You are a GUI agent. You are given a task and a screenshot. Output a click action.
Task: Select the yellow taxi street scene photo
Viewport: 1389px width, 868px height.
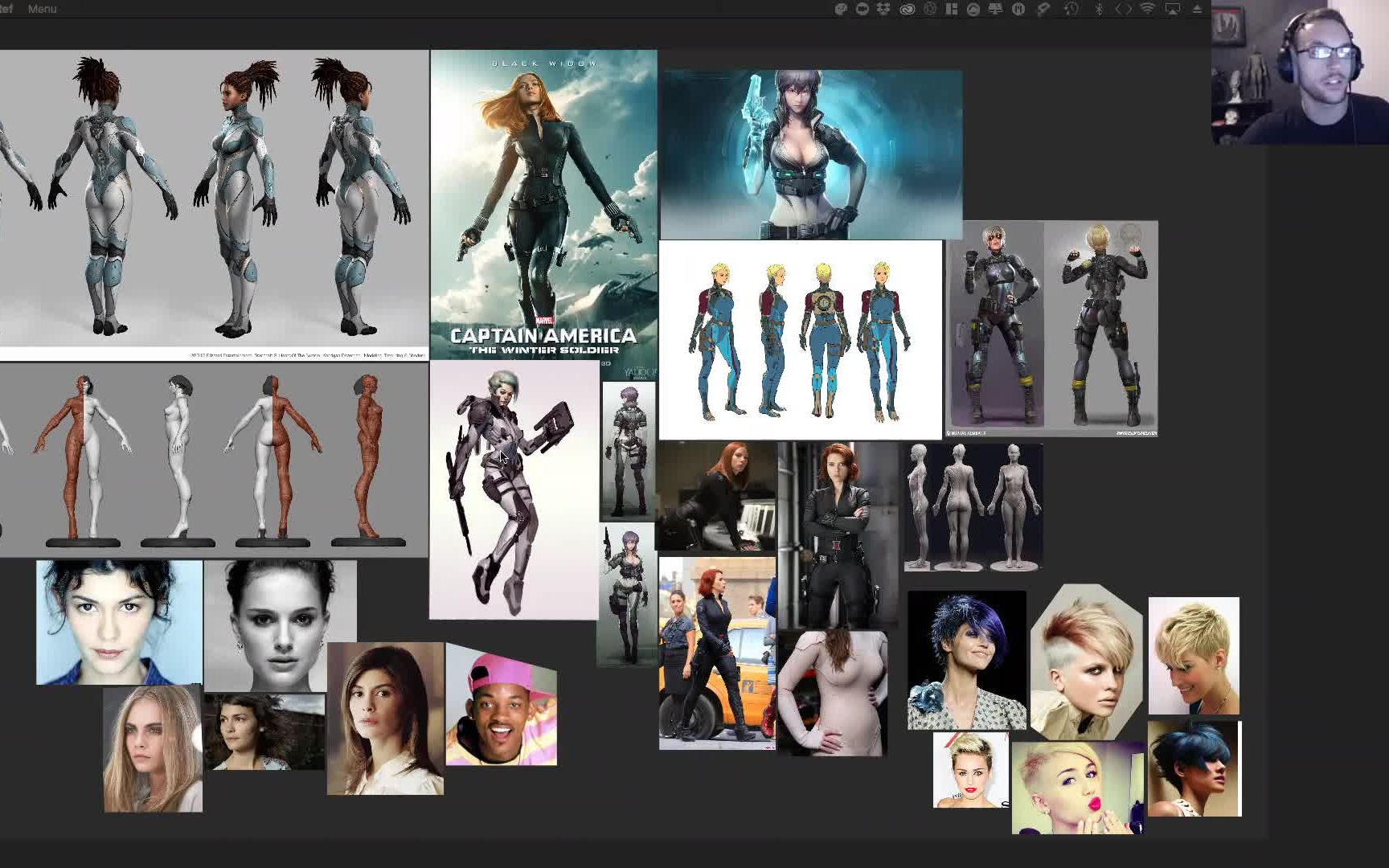(718, 653)
